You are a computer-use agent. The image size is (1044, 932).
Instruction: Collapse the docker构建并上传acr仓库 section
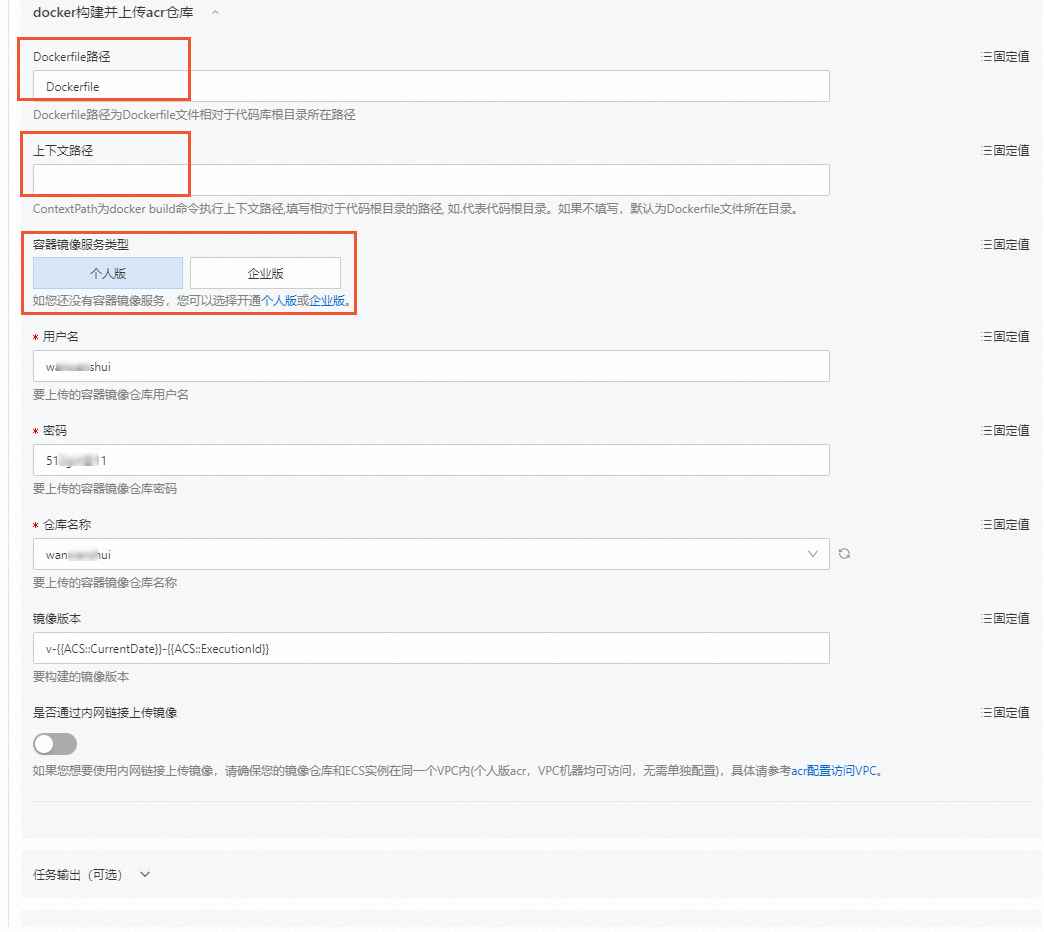coord(215,13)
